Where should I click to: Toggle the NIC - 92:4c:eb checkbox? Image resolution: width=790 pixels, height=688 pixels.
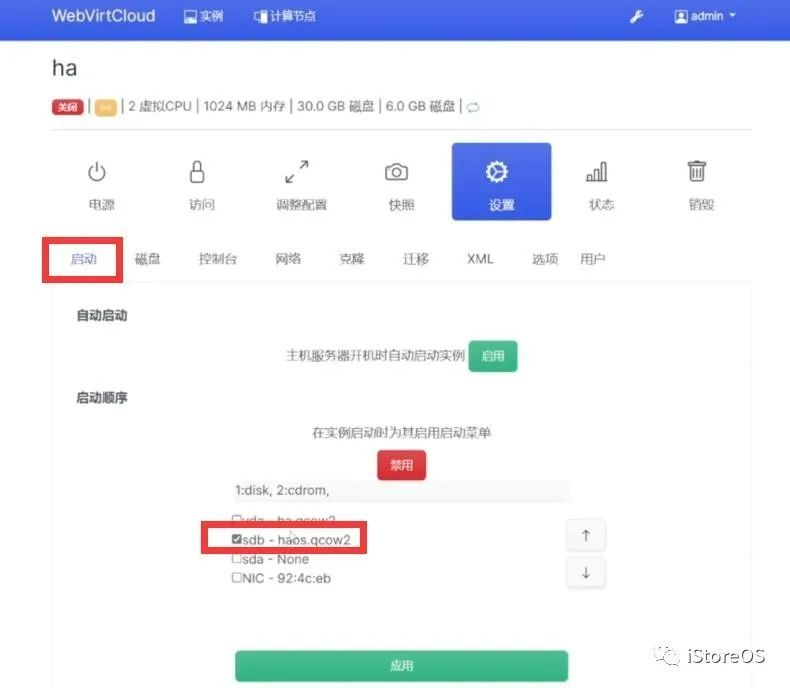click(237, 577)
